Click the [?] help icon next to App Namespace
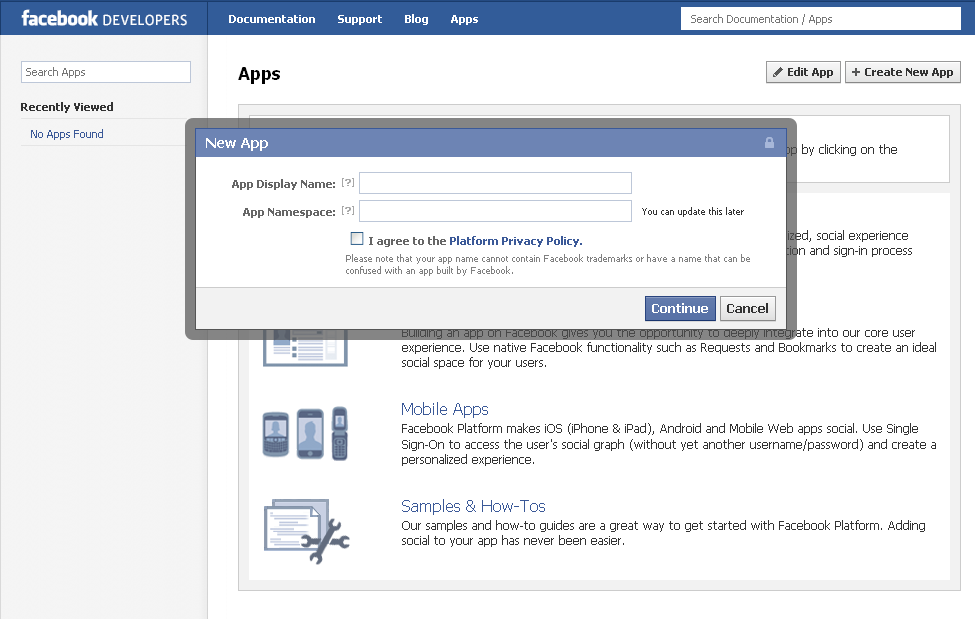The width and height of the screenshot is (975, 619). (x=346, y=211)
